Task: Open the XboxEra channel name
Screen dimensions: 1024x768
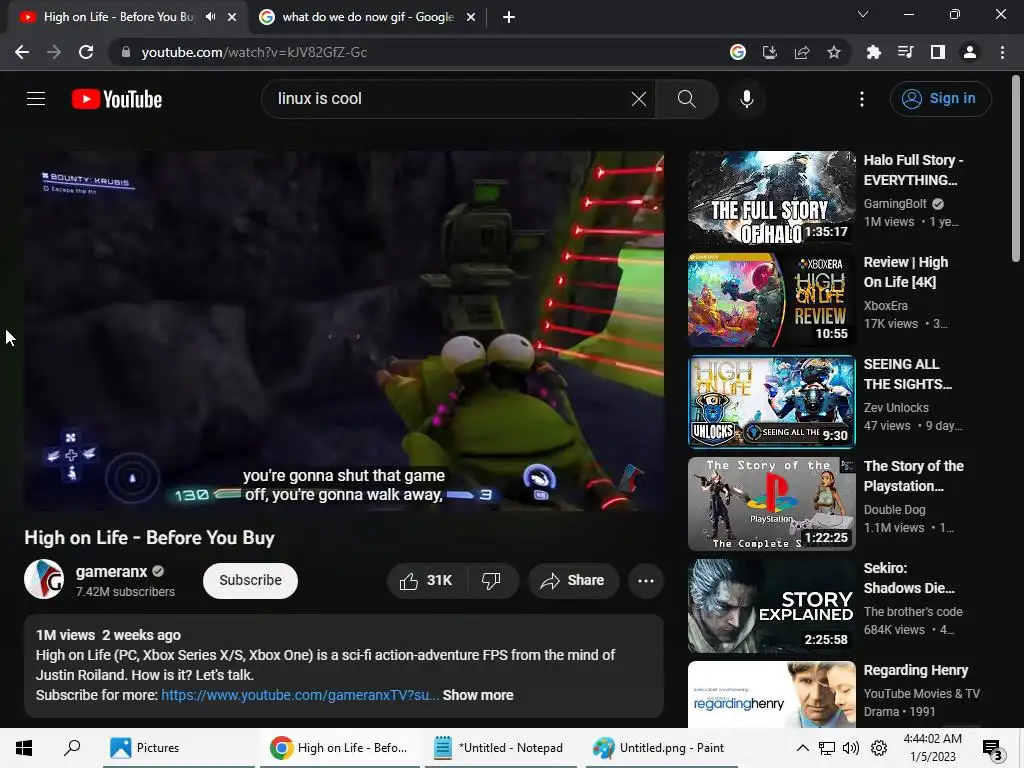Action: (x=886, y=306)
